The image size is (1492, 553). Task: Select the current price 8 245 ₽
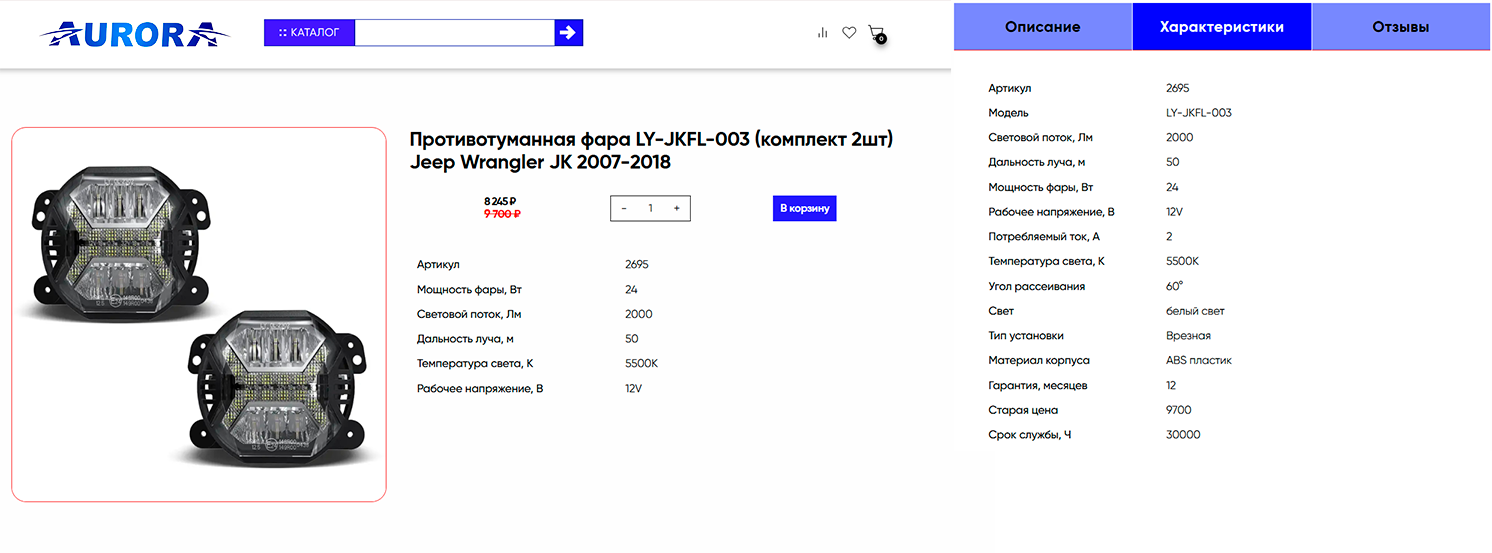click(500, 201)
